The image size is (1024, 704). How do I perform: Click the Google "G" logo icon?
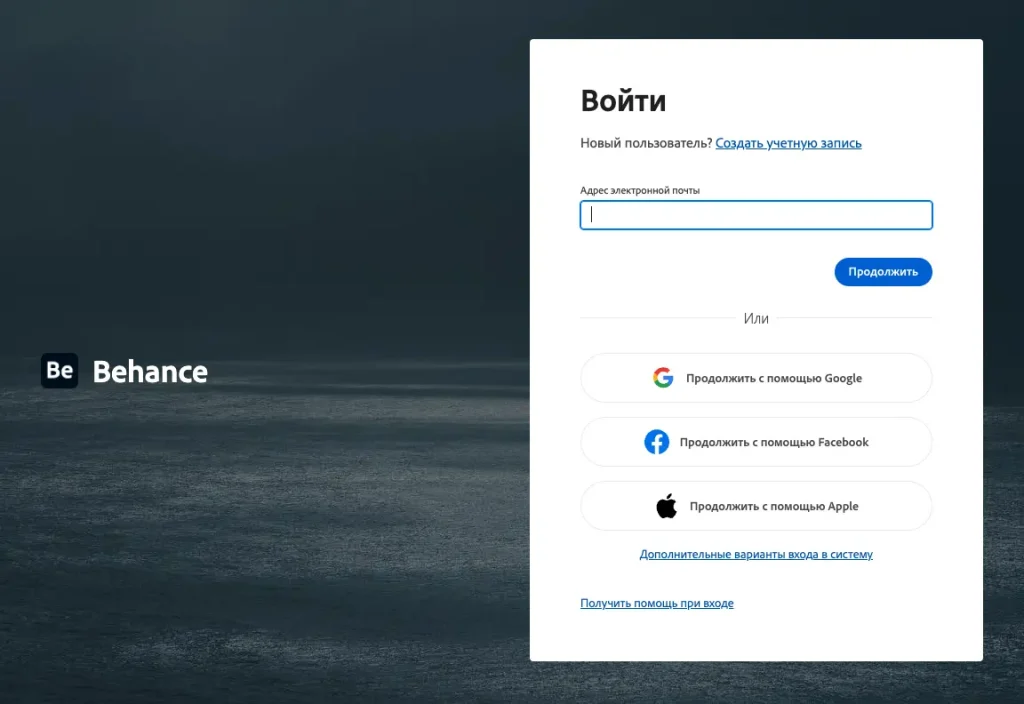pos(663,378)
